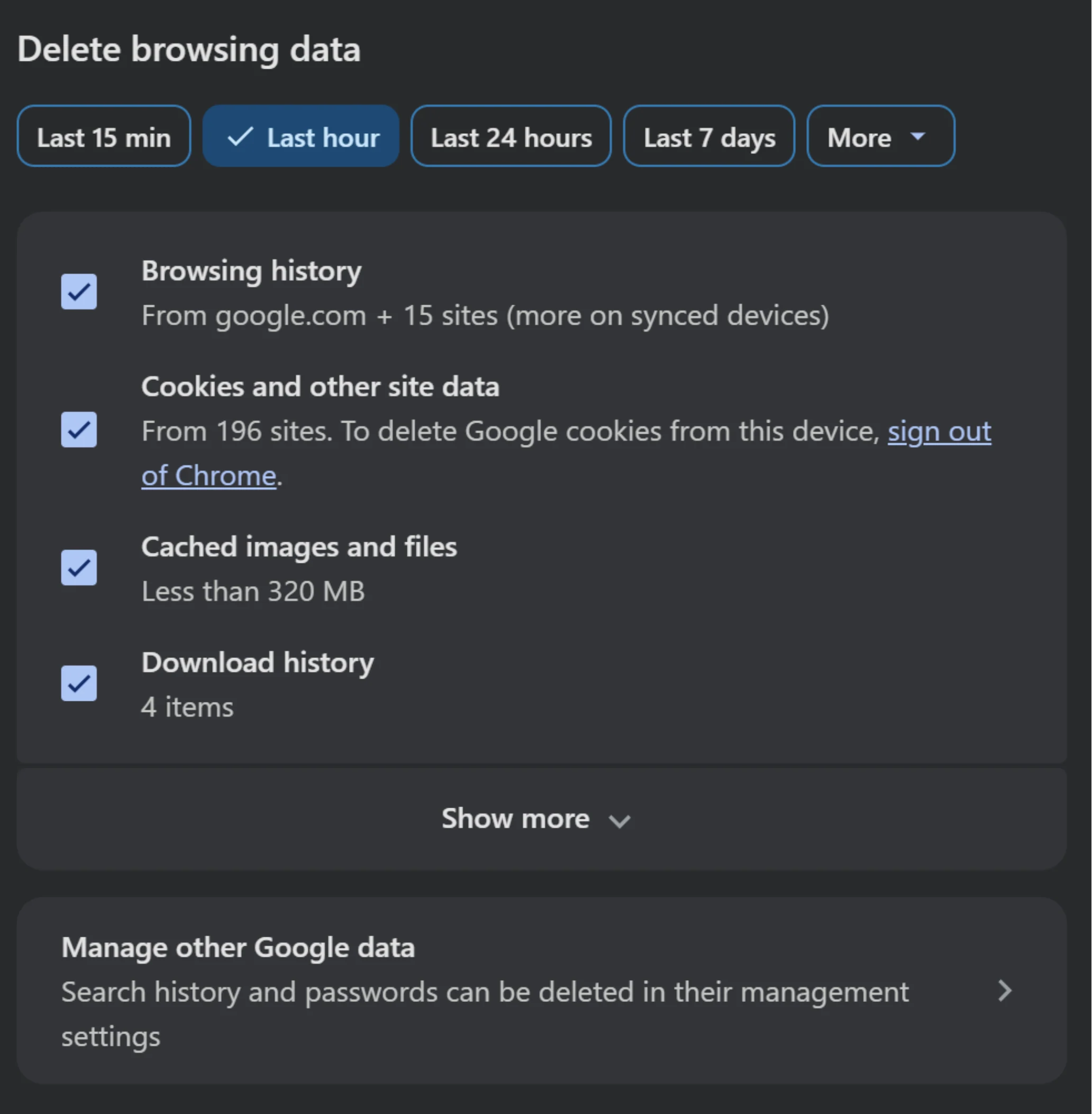Click the Browsing history checkbox icon
Image resolution: width=1092 pixels, height=1114 pixels.
tap(79, 293)
